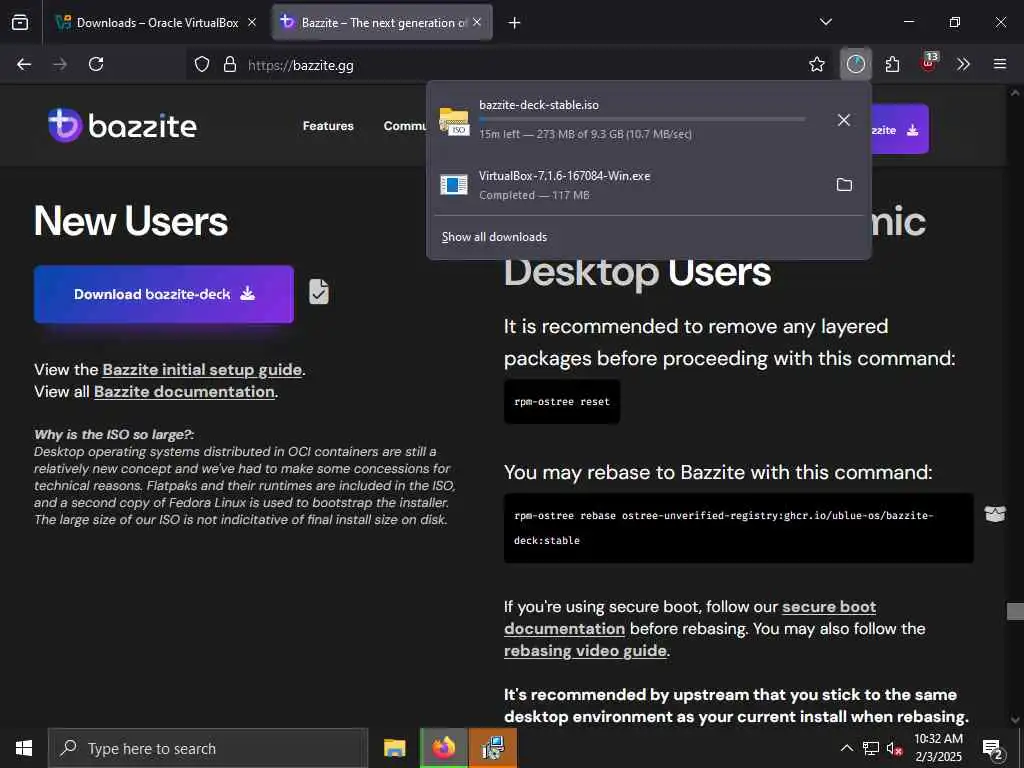The width and height of the screenshot is (1024, 768).
Task: Bookmark this page with star icon
Action: 817,64
